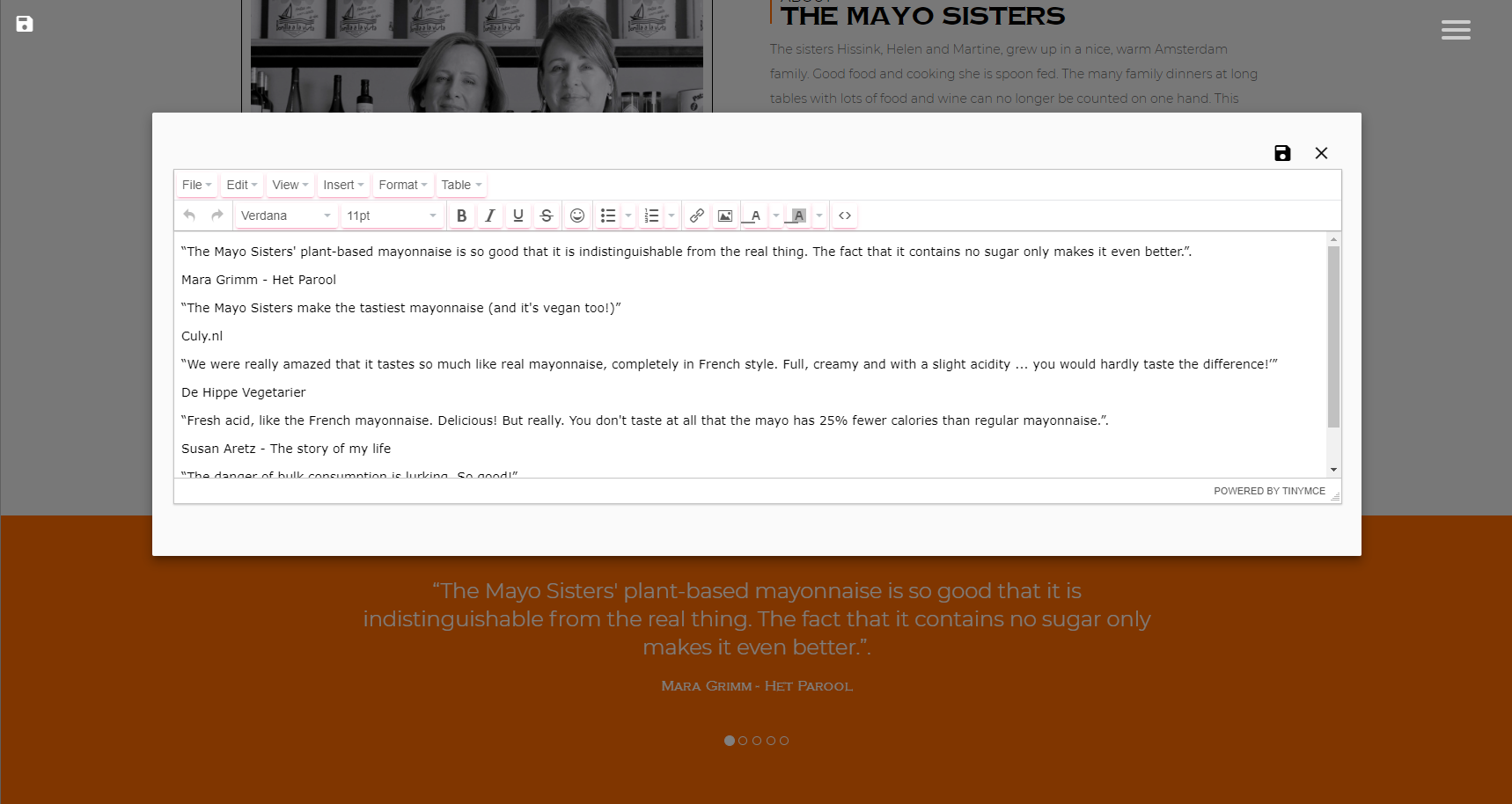The image size is (1512, 804).
Task: Close the editor dialog
Action: tap(1321, 153)
